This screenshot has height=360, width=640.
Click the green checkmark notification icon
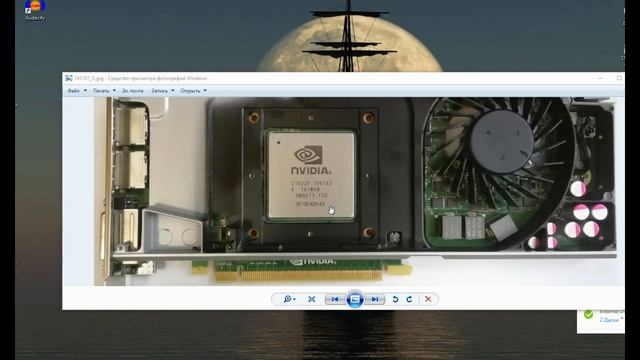[588, 314]
